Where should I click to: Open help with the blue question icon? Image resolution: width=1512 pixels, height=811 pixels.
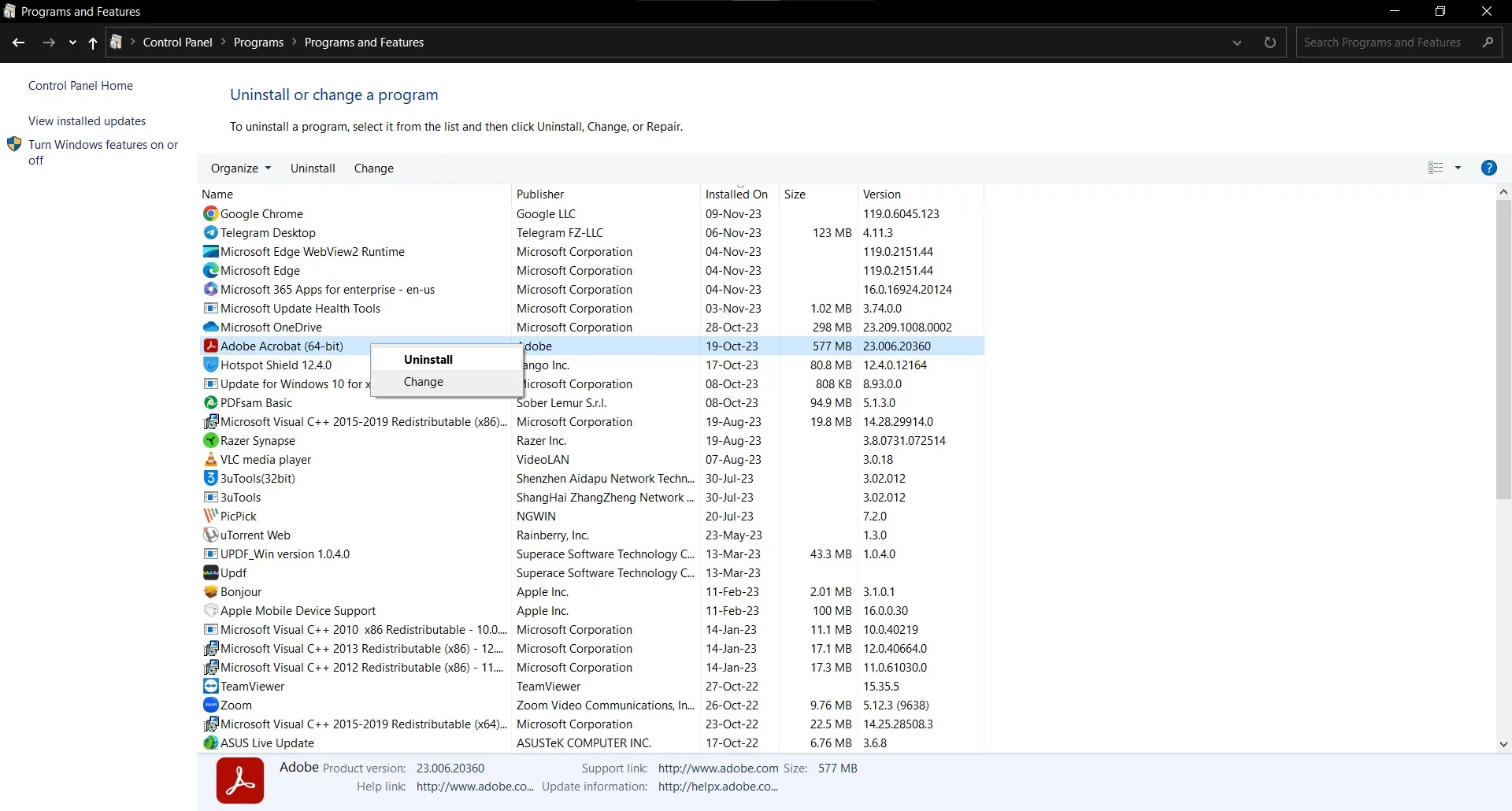1488,168
